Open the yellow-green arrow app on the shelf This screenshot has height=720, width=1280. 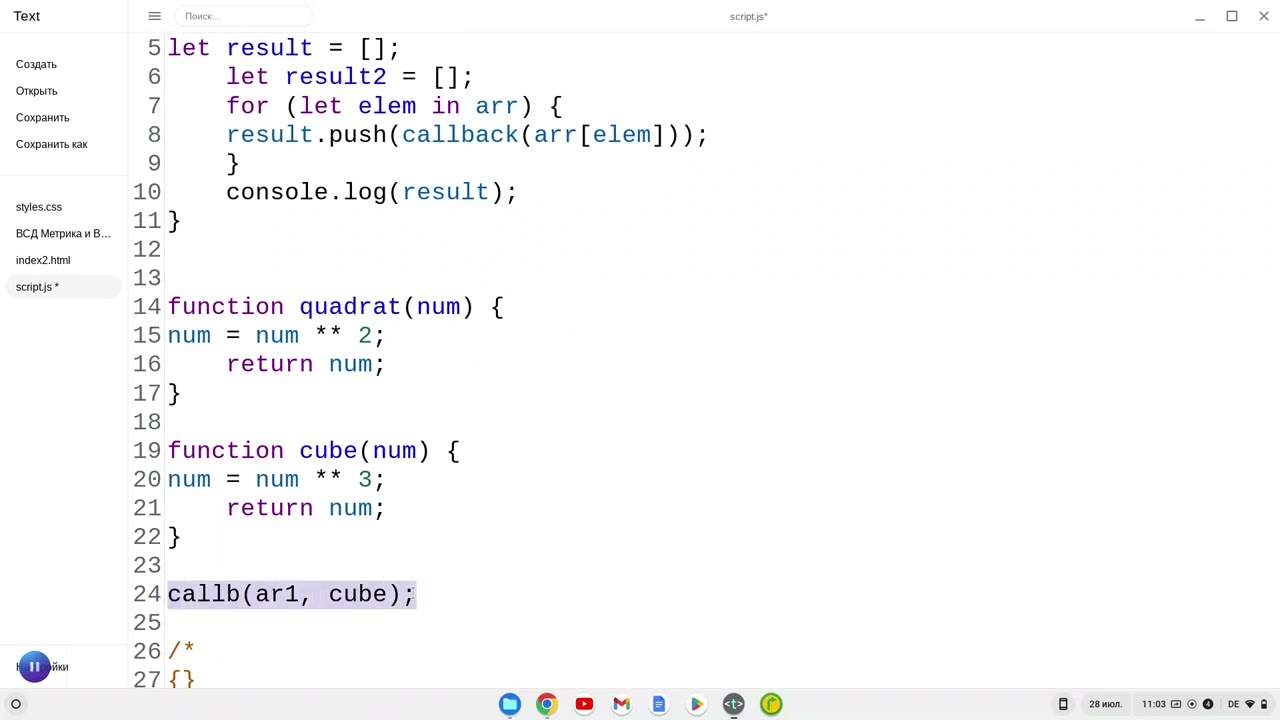point(771,704)
